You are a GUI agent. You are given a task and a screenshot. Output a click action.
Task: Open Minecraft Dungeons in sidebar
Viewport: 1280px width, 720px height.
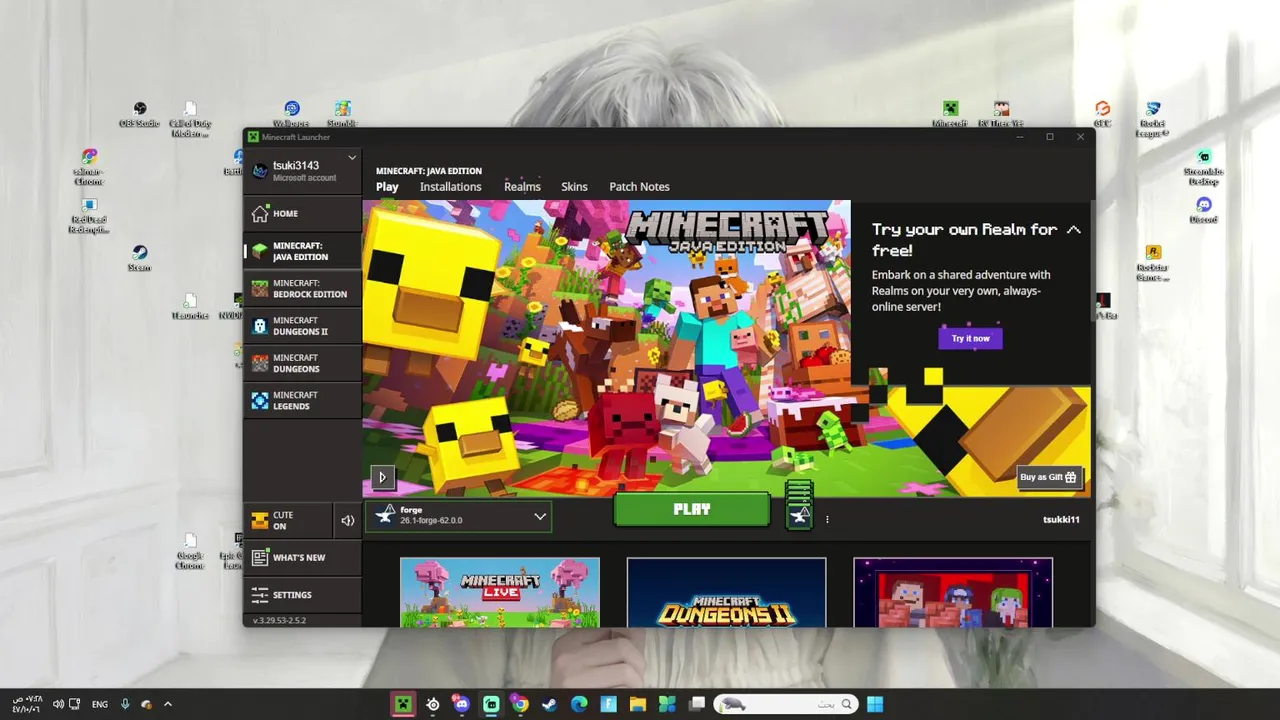302,363
